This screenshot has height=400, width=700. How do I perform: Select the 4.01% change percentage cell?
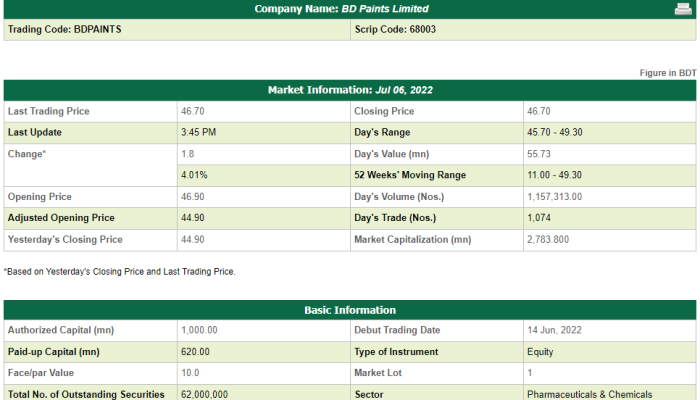[x=263, y=175]
